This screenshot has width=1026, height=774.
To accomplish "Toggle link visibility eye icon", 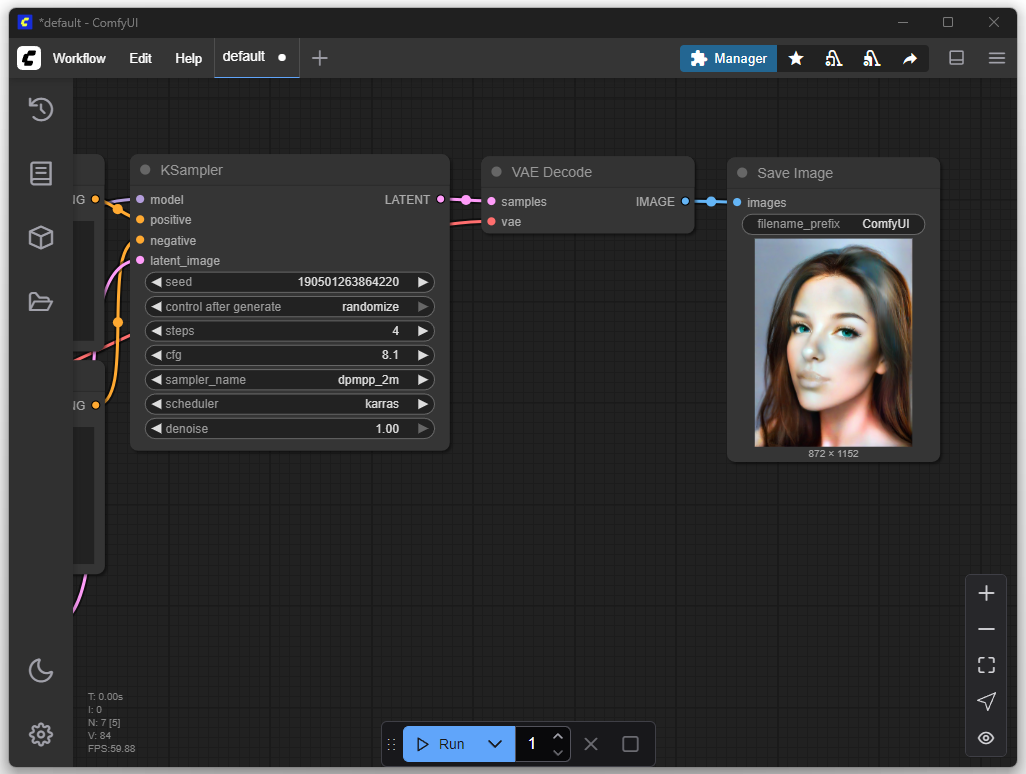I will pyautogui.click(x=986, y=738).
